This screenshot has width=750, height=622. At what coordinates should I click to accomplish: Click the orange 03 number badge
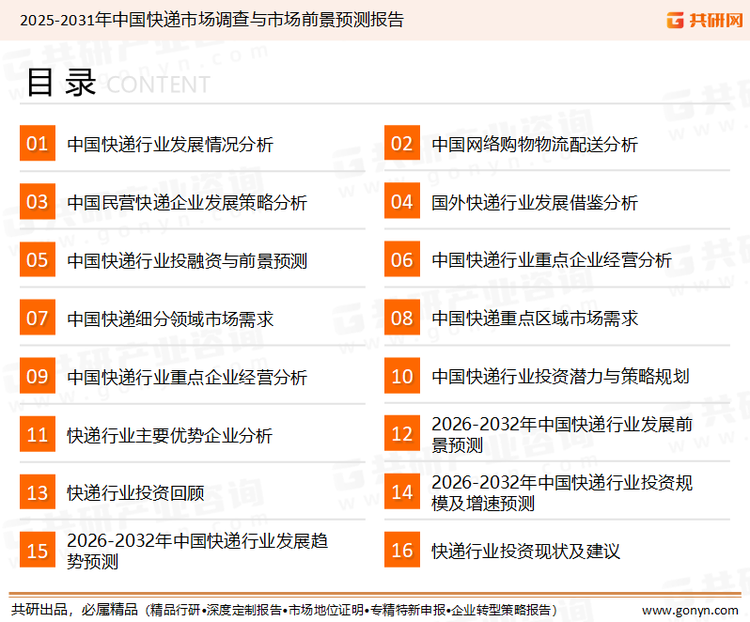coord(37,201)
